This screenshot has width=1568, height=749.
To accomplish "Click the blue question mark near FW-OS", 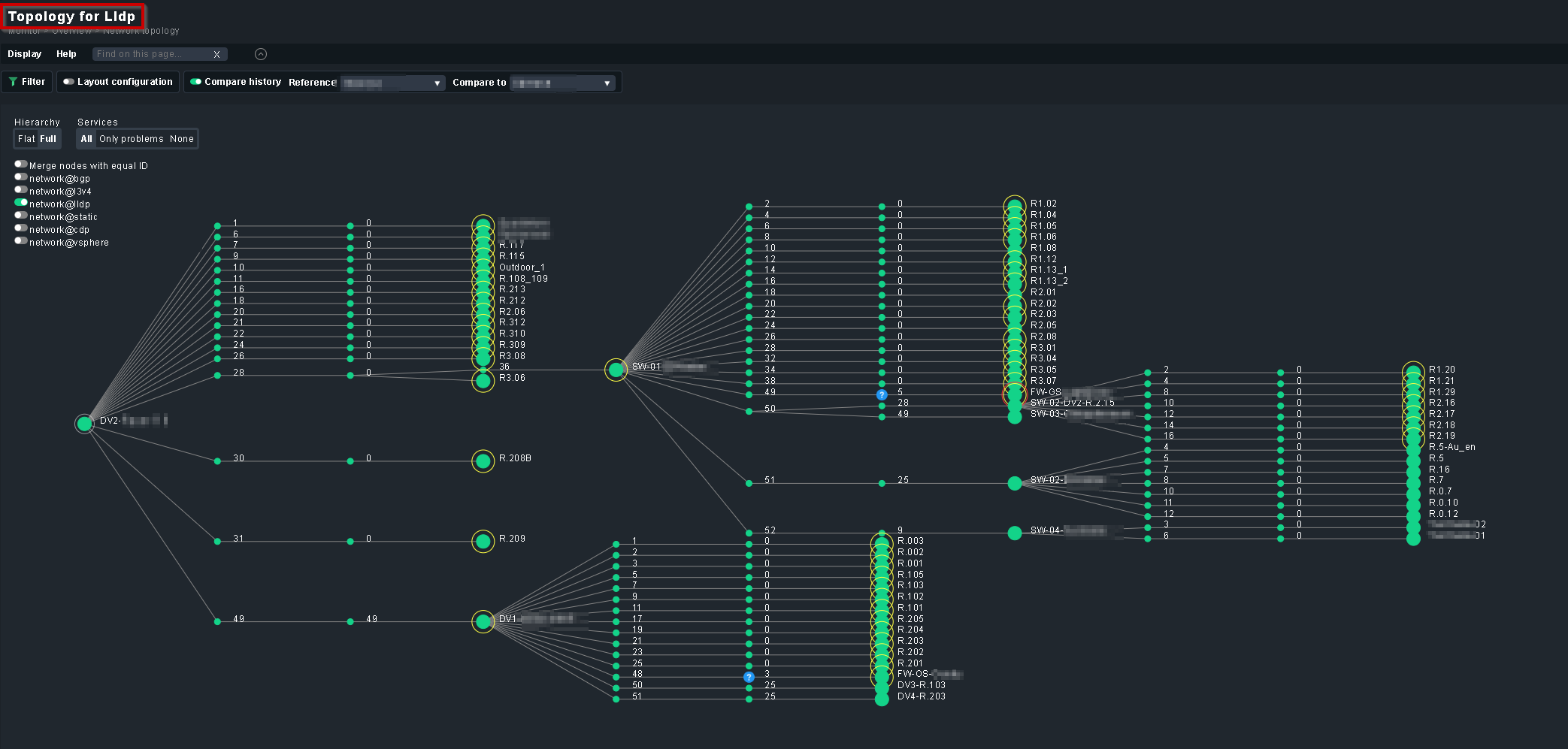I will click(749, 675).
